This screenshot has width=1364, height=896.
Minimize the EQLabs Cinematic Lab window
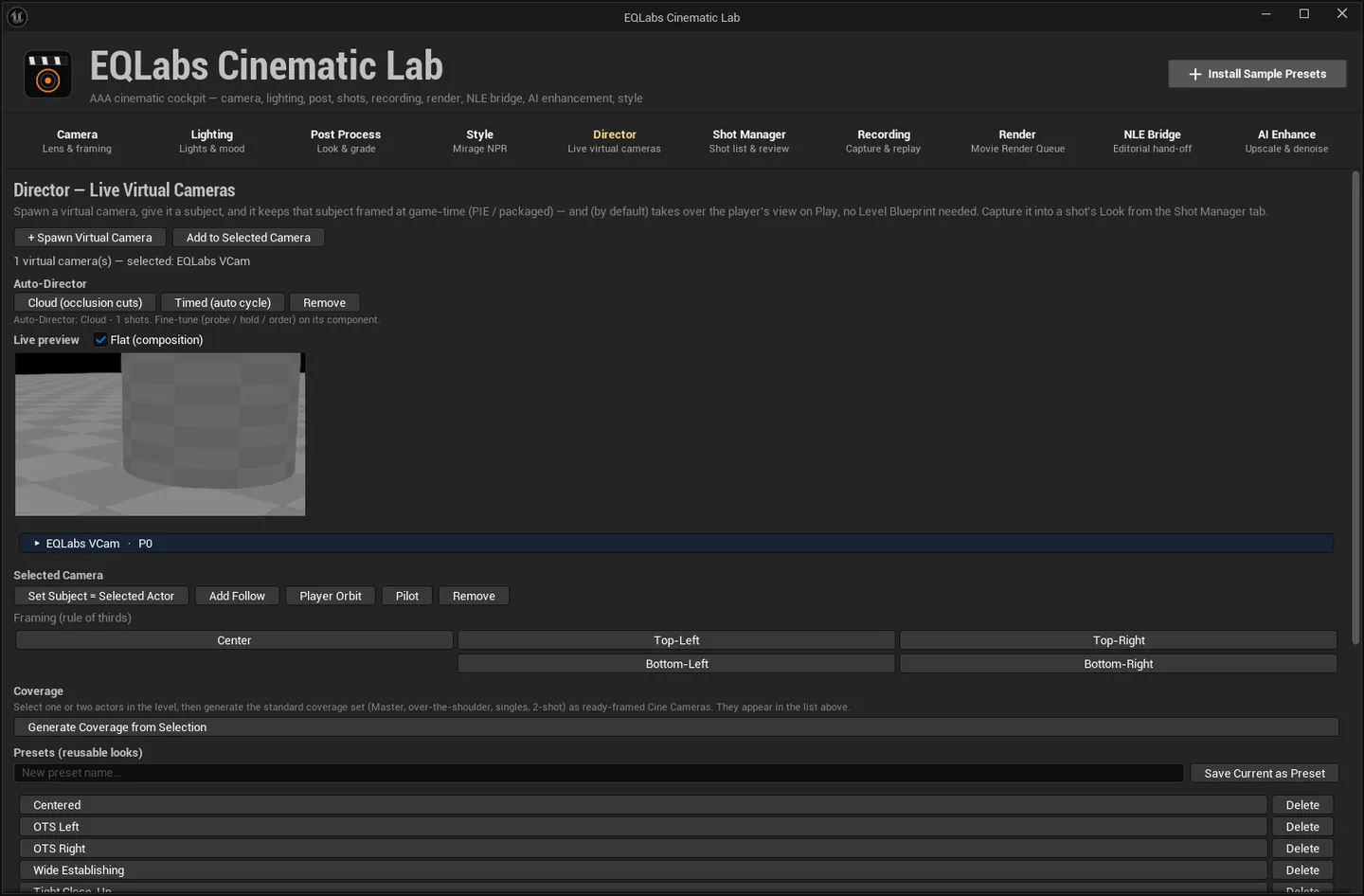pyautogui.click(x=1265, y=14)
